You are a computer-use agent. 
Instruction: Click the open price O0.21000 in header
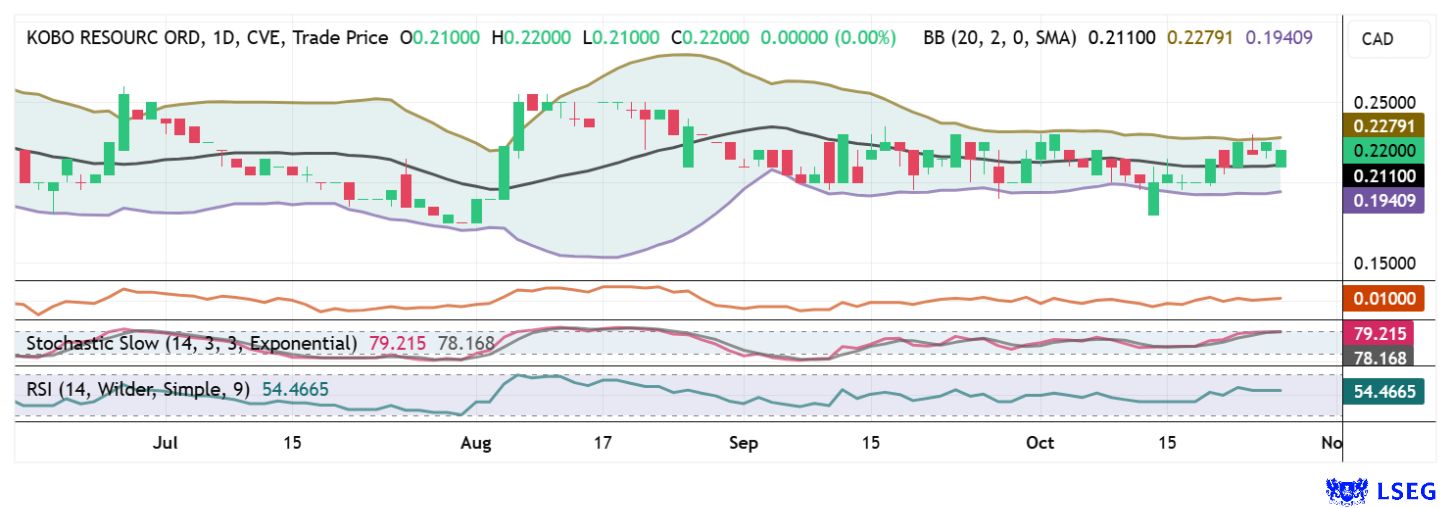coord(440,38)
